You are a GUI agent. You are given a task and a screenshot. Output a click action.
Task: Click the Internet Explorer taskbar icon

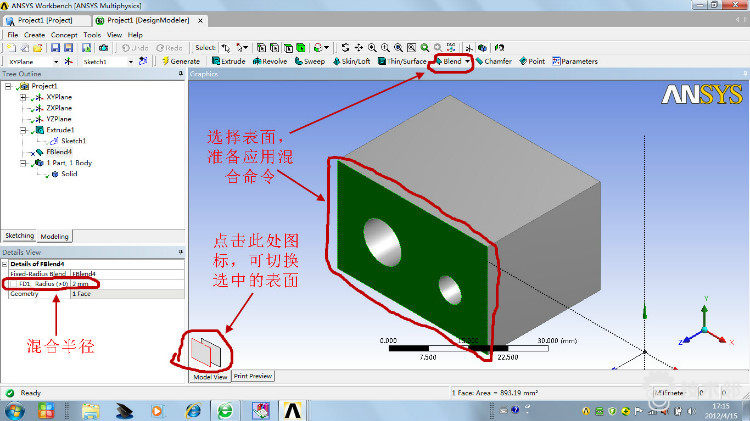click(x=193, y=411)
